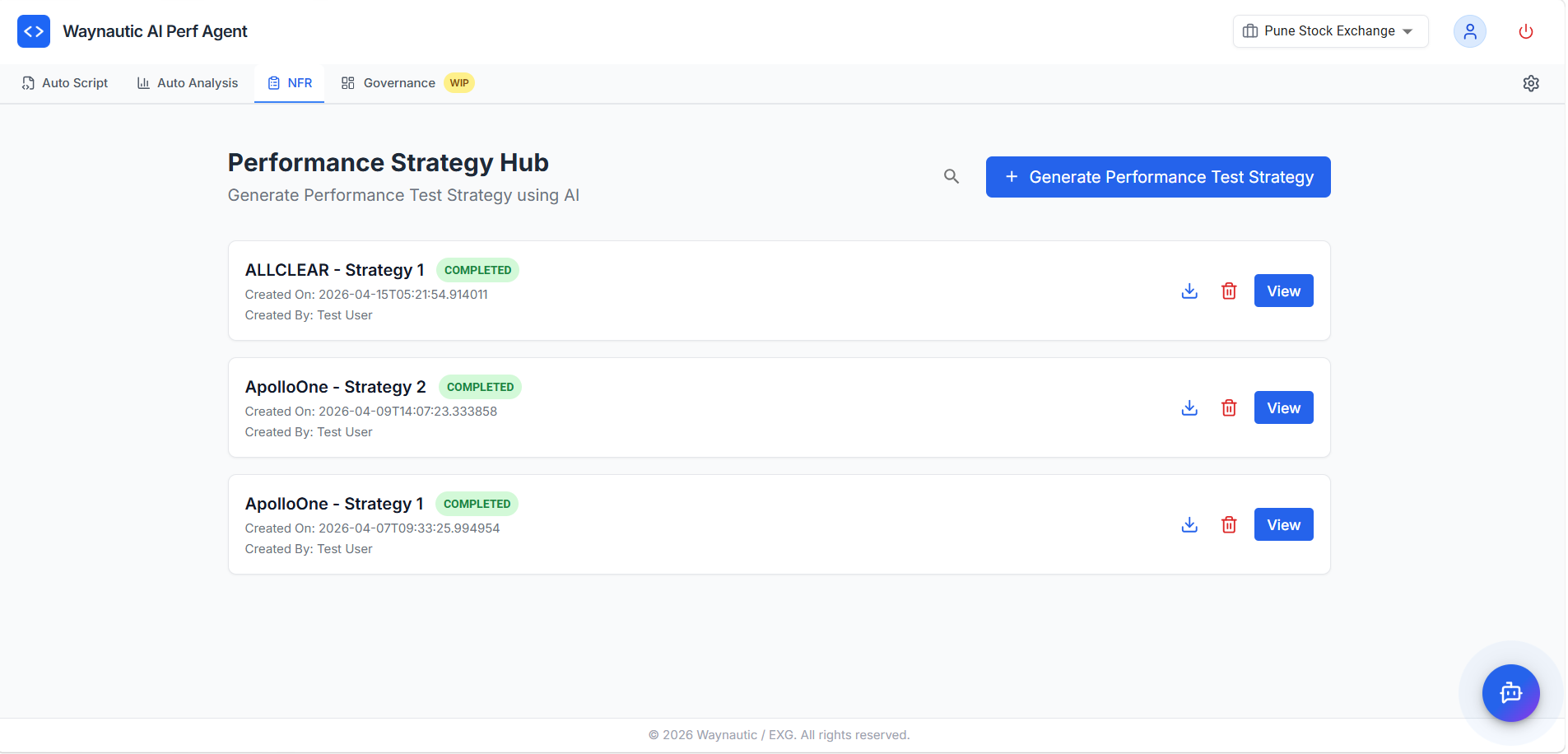The width and height of the screenshot is (1568, 754).
Task: Download the ALLCLEAR - Strategy 1 file
Action: pos(1189,291)
